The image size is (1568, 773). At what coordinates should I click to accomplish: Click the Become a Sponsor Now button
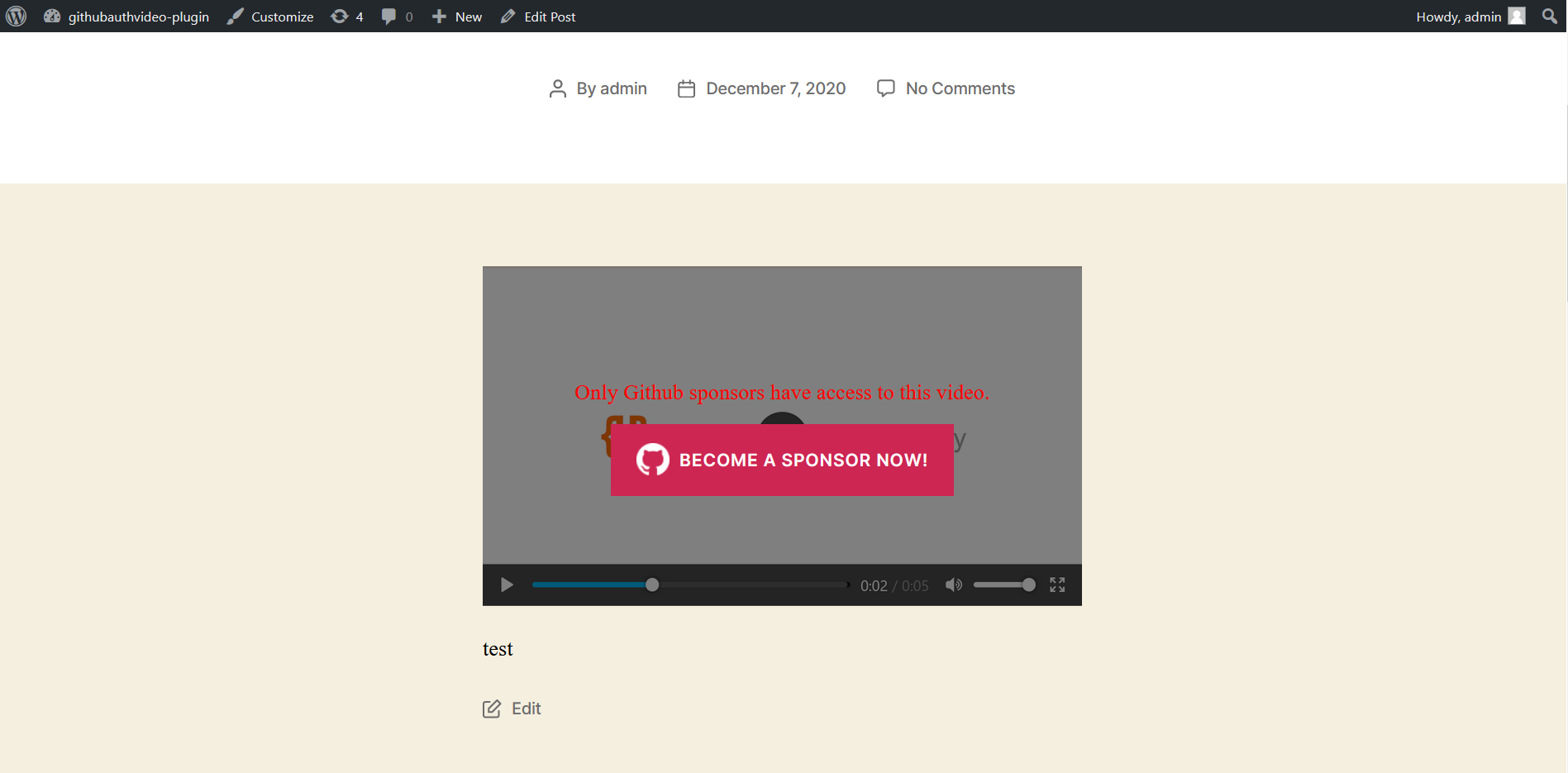coord(782,460)
